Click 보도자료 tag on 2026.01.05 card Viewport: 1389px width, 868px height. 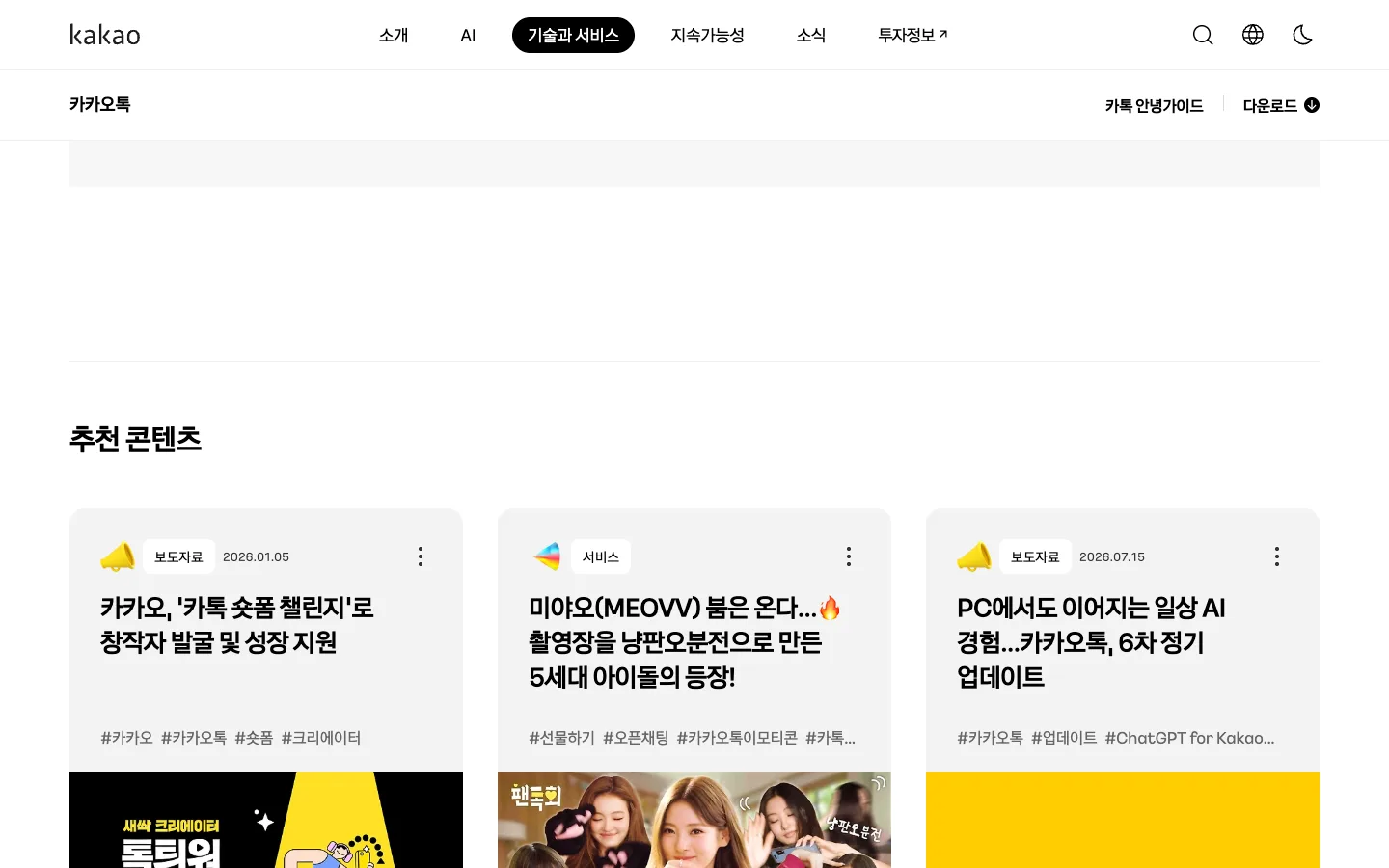[178, 556]
